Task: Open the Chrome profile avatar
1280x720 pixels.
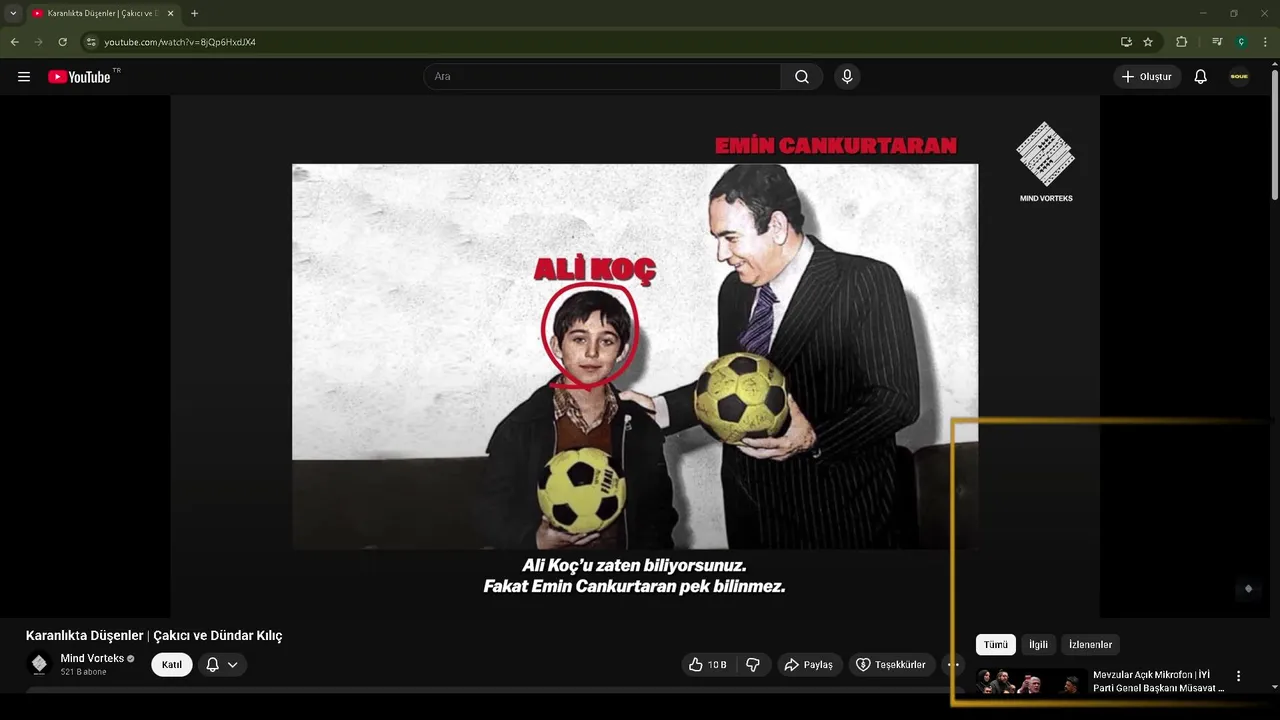Action: 1241,42
